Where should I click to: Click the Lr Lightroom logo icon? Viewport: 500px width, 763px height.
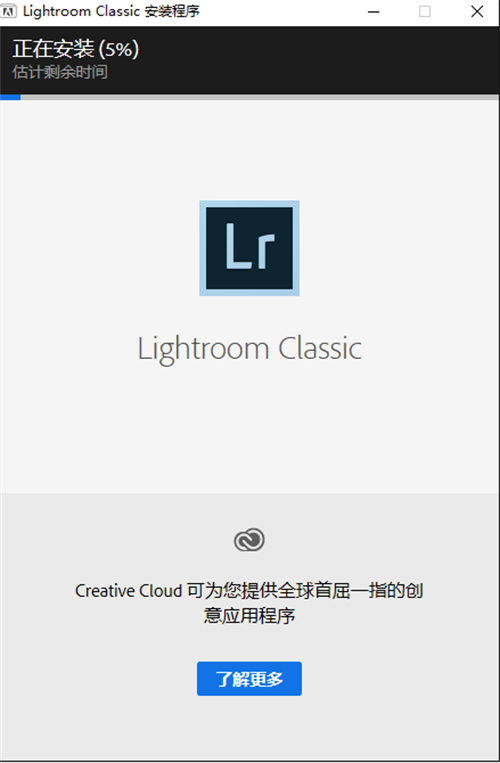[249, 248]
